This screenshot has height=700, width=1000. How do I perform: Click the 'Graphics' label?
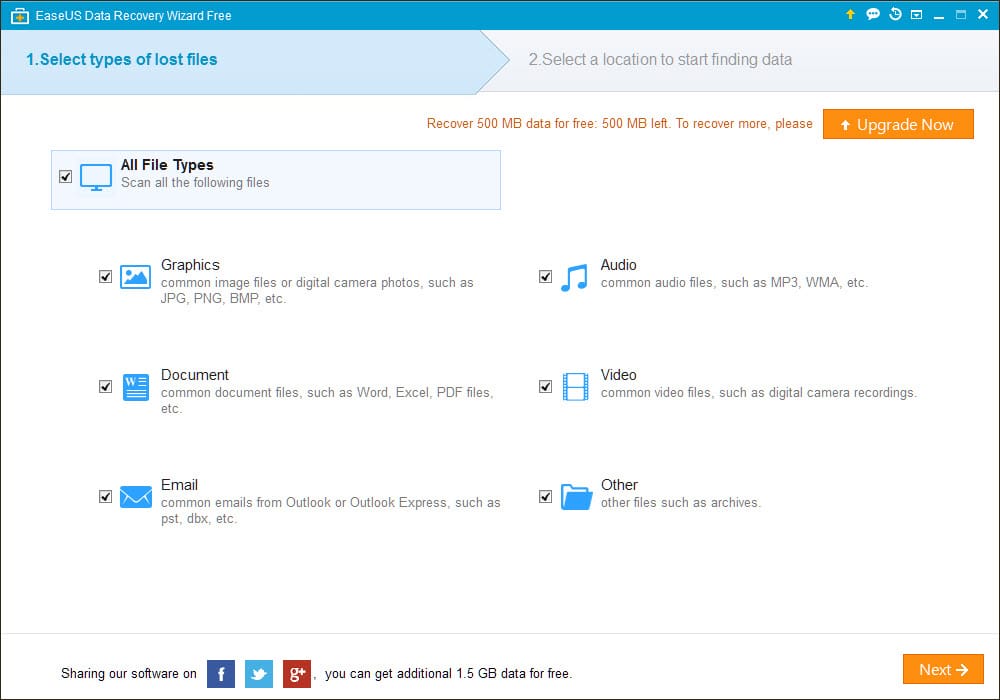[x=190, y=265]
